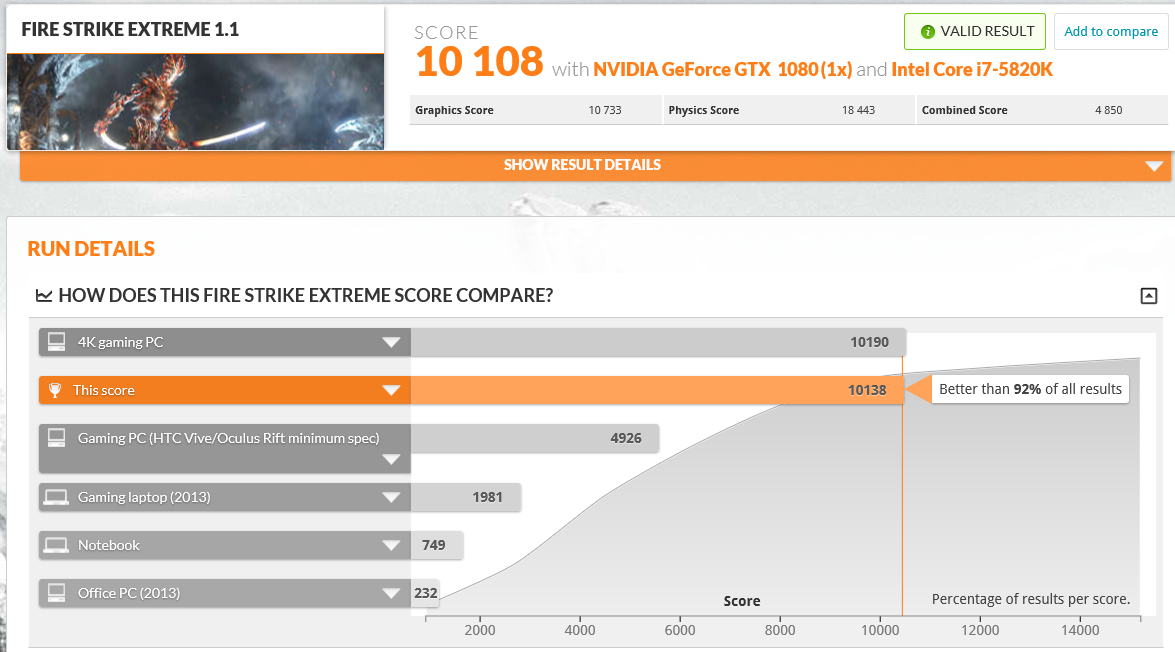Expand the Gaming laptop (2013) dropdown arrow

(391, 497)
